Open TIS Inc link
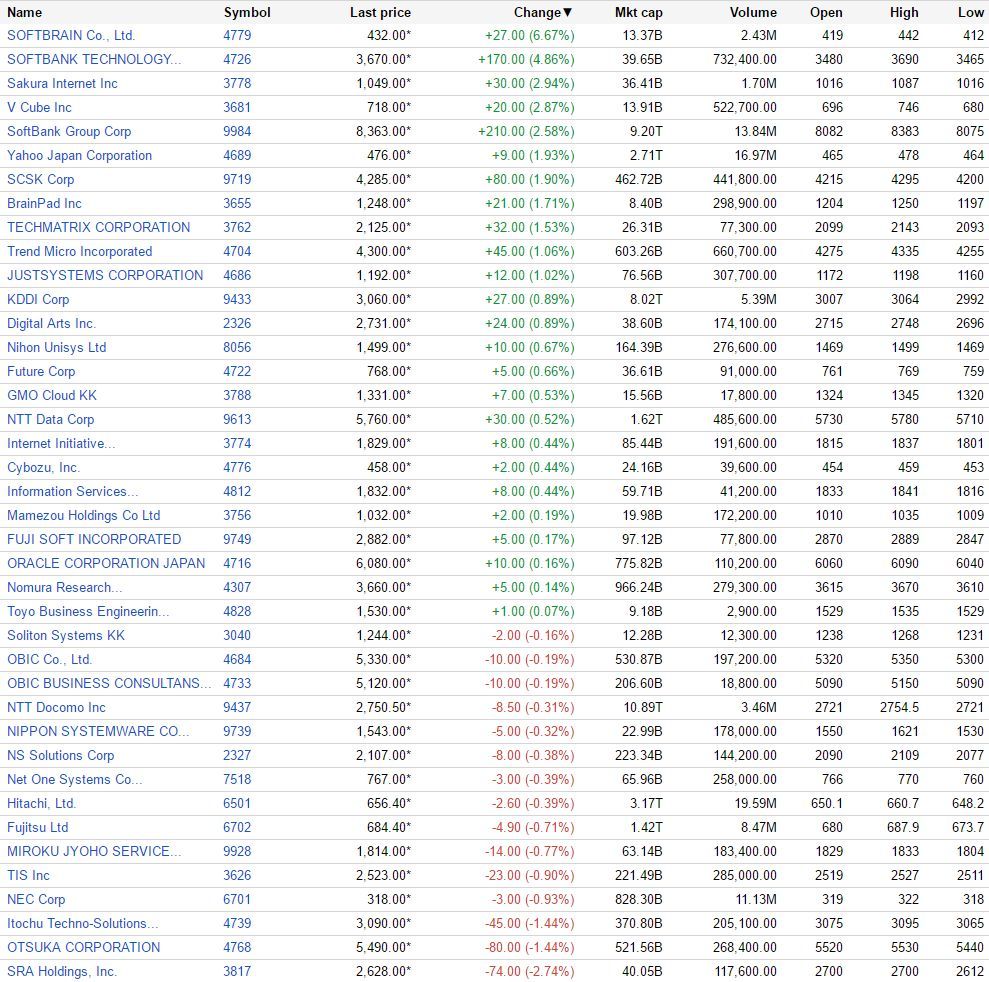This screenshot has width=989, height=982. click(28, 874)
